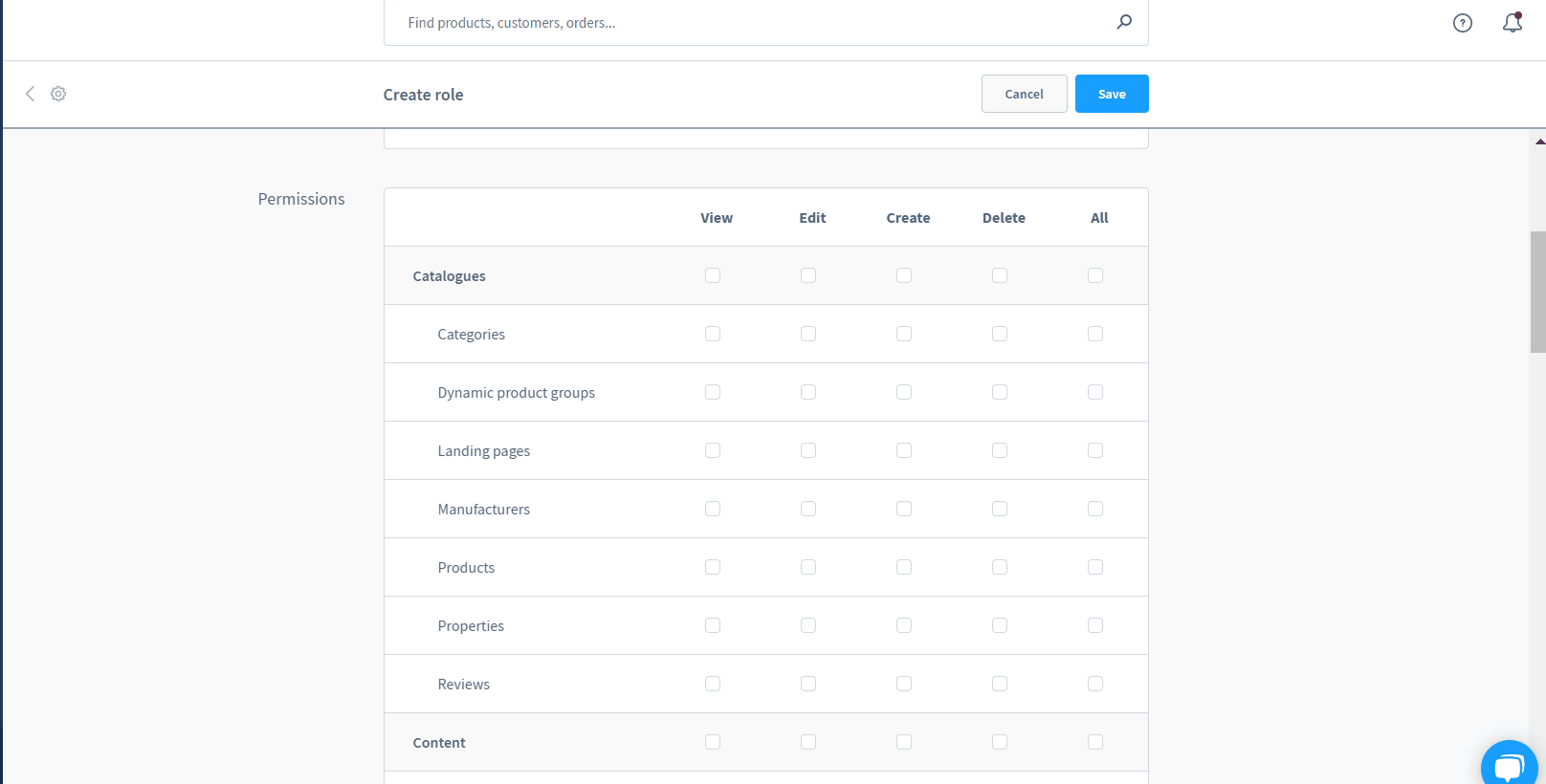The height and width of the screenshot is (784, 1546).
Task: Enable Create permission for Products
Action: coord(904,567)
